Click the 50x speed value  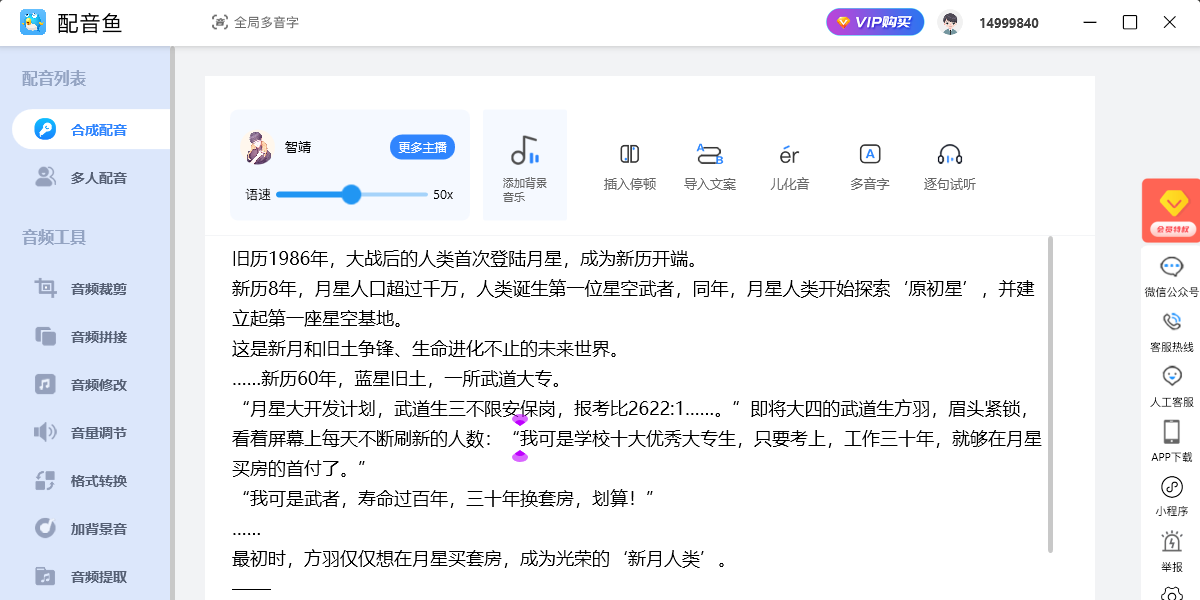point(443,195)
